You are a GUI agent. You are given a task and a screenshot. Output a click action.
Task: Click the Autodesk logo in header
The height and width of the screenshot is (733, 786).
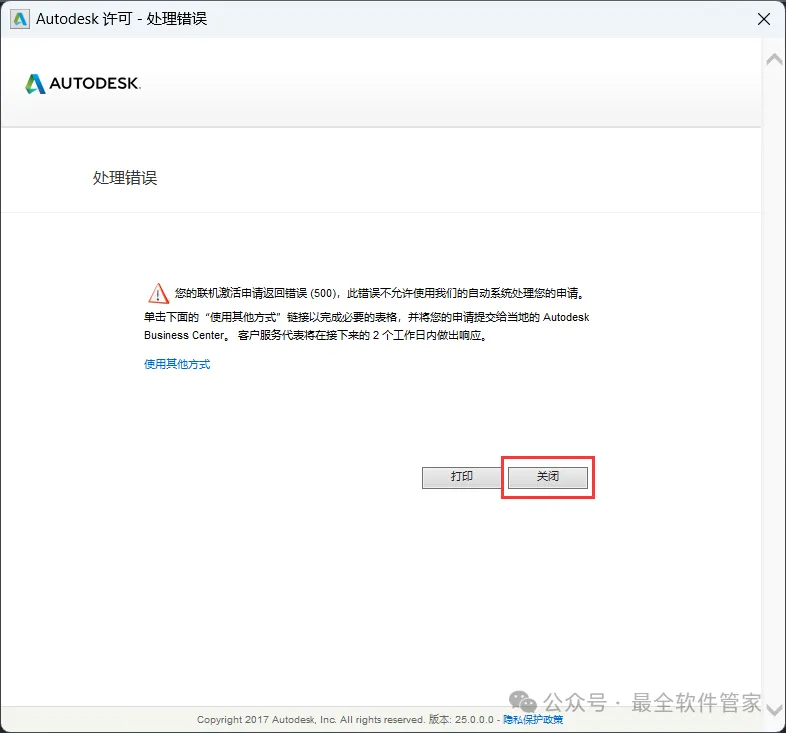(x=83, y=83)
